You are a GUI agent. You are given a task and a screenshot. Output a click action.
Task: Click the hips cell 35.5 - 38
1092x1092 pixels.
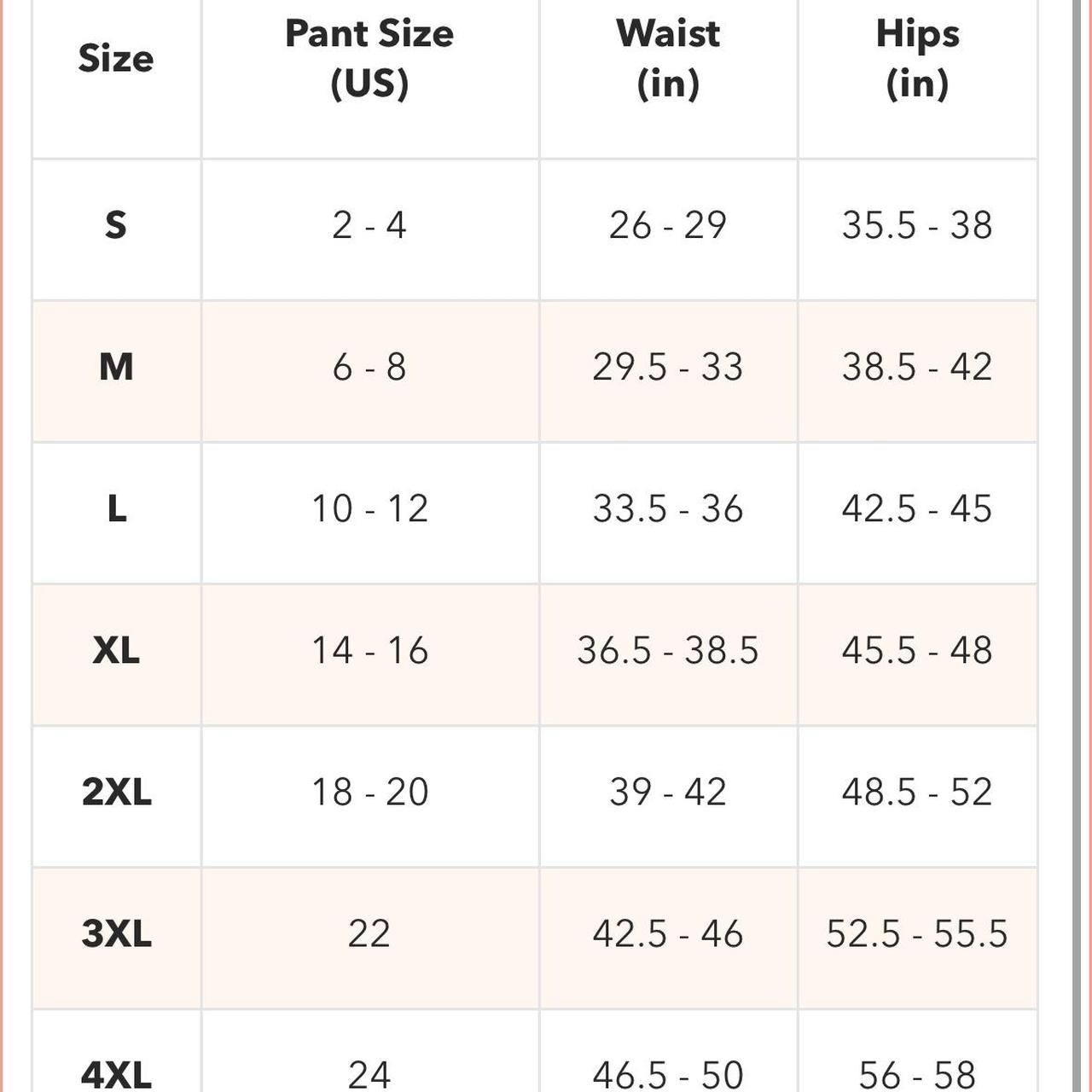point(917,225)
